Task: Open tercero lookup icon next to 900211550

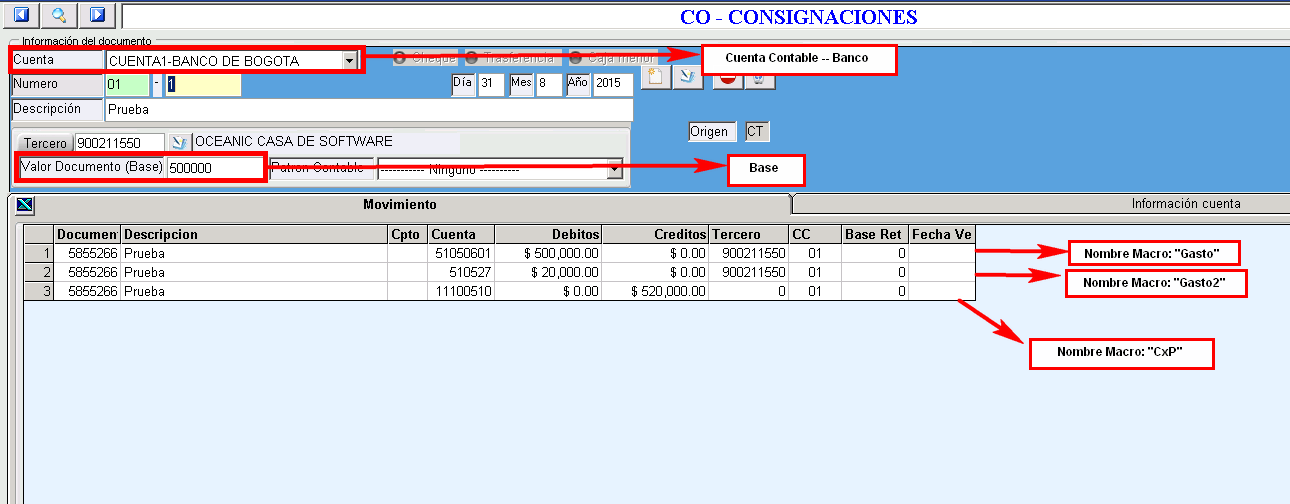Action: click(179, 143)
